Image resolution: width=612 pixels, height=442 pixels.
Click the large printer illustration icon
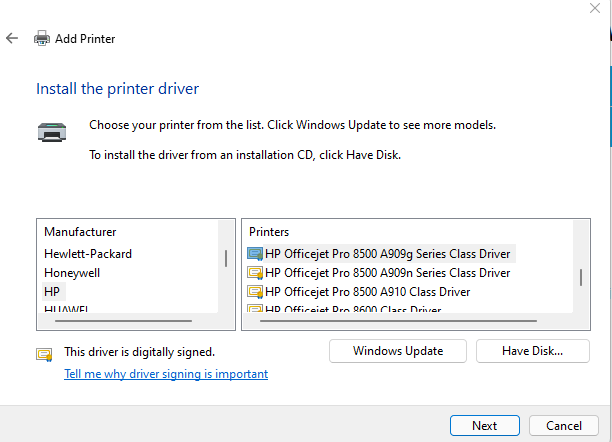pyautogui.click(x=52, y=132)
